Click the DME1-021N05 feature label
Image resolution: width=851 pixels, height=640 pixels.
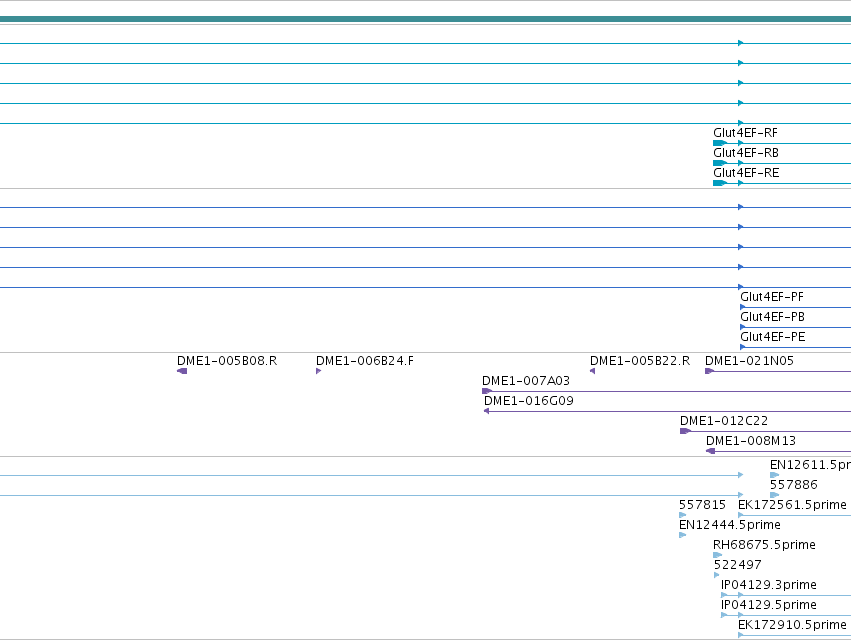click(749, 361)
